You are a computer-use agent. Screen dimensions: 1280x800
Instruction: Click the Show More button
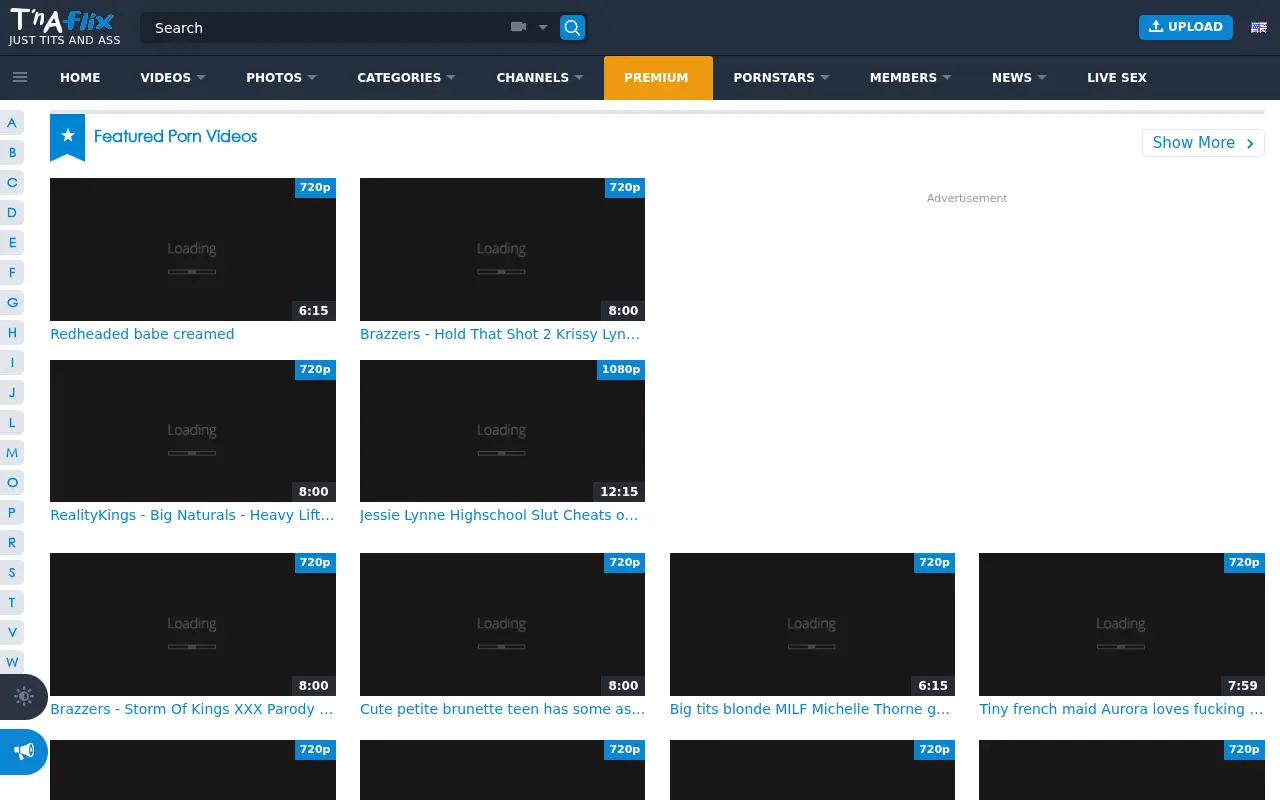click(x=1203, y=143)
